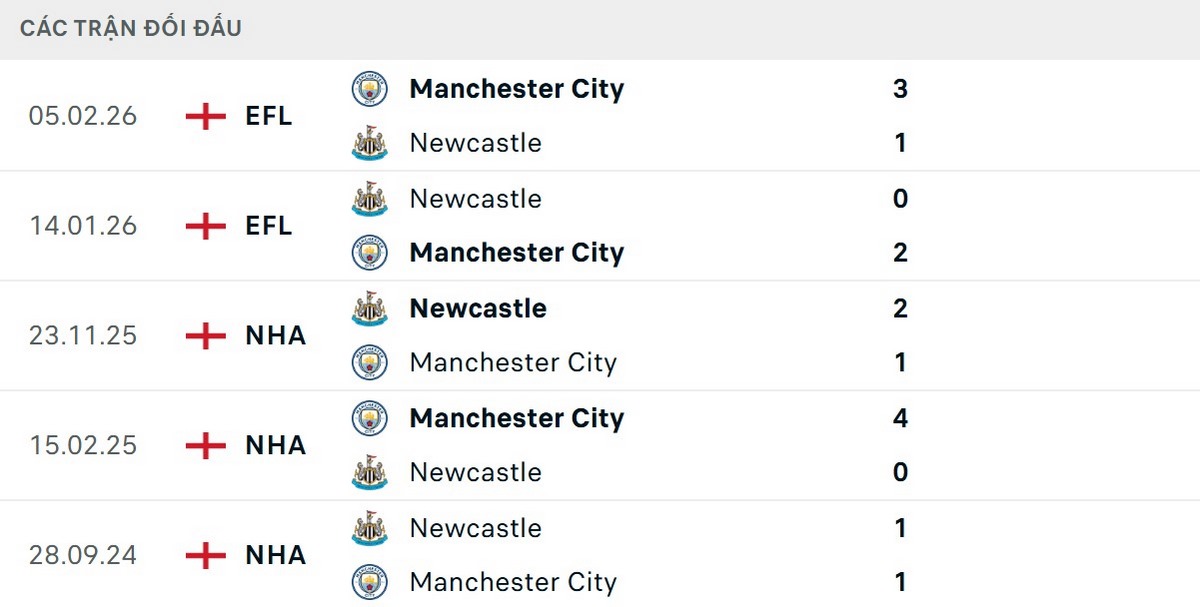Click the England flag icon next to EFL

pos(204,116)
